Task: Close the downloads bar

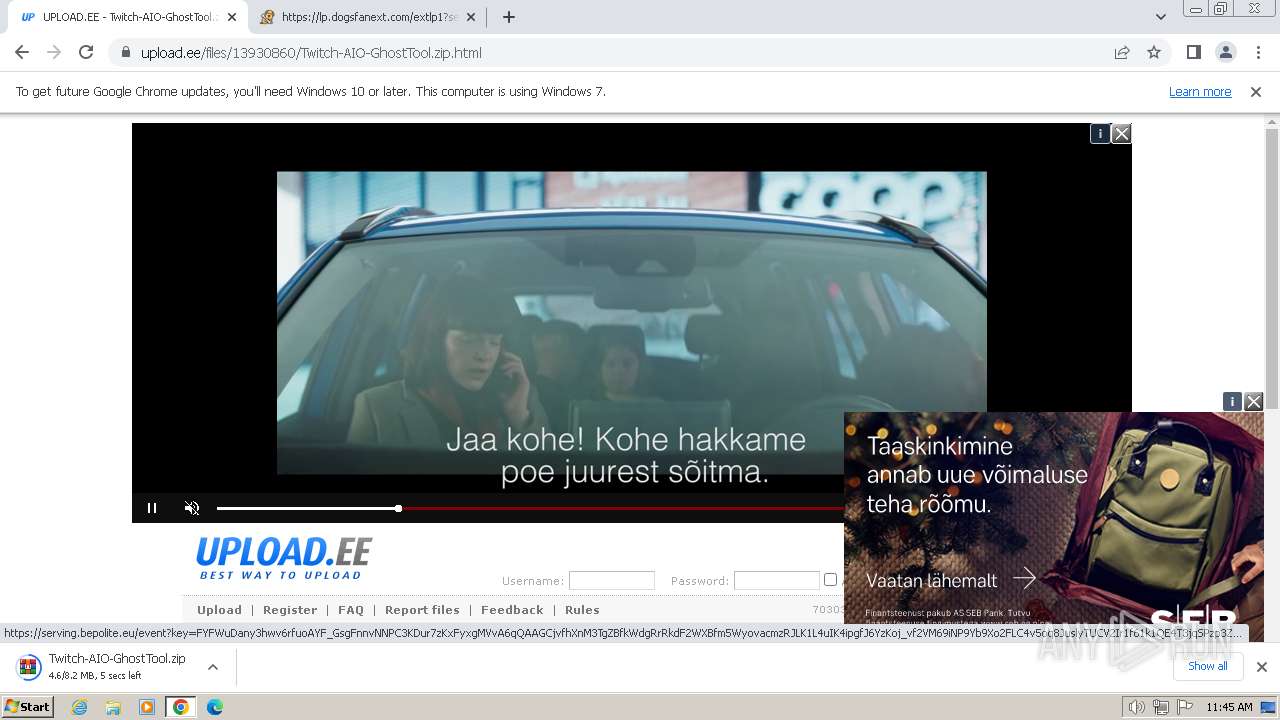Action: (x=1261, y=666)
